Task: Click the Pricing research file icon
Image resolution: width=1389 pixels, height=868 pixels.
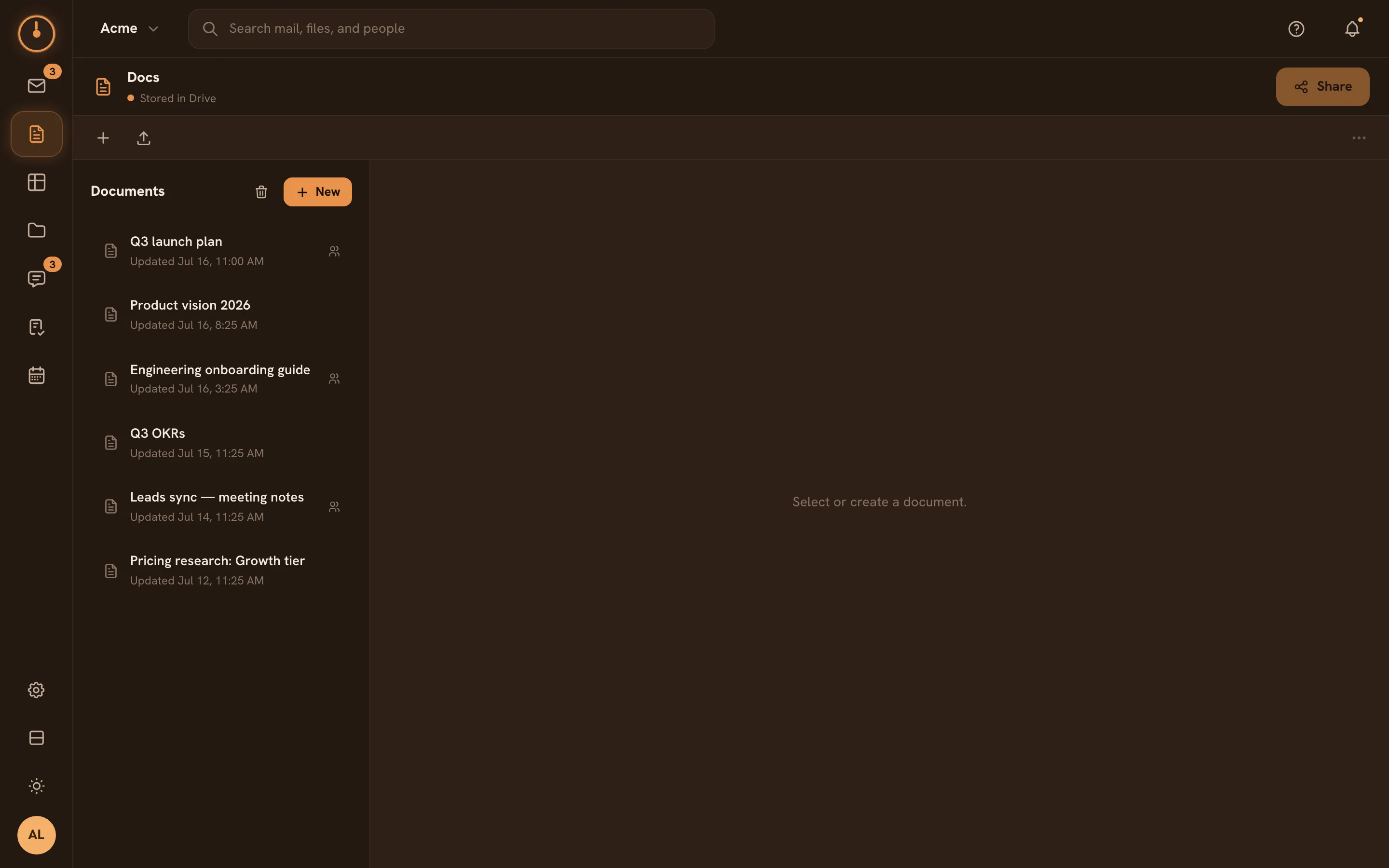Action: click(111, 570)
